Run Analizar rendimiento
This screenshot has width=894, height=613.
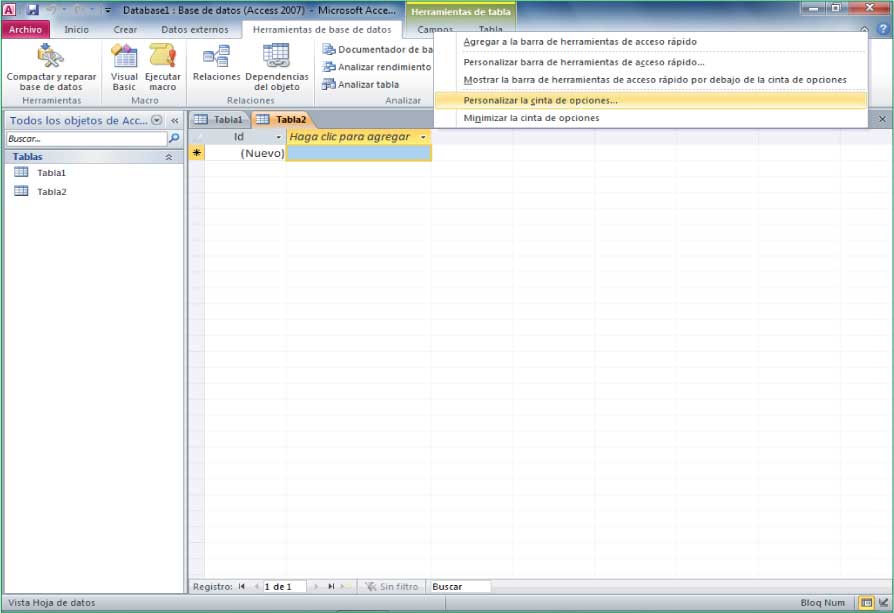pyautogui.click(x=377, y=67)
